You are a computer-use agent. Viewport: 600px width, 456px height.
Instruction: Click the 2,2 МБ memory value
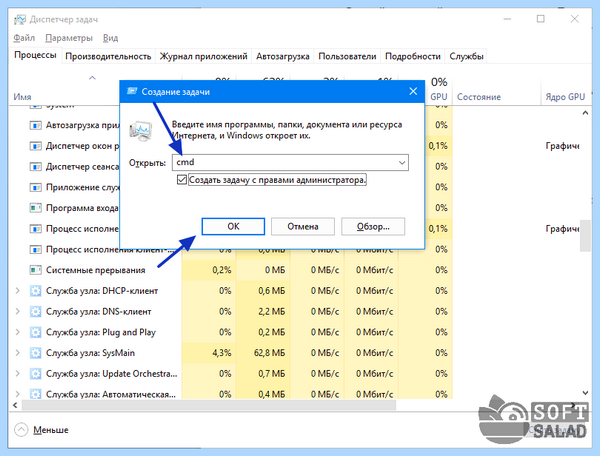(271, 311)
